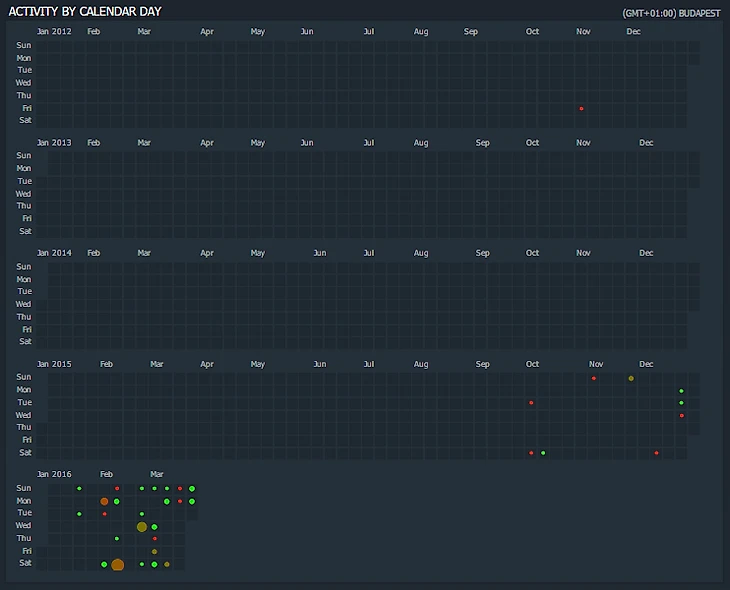The width and height of the screenshot is (730, 590).
Task: Click the Jan 2014 year label
Action: click(x=54, y=253)
